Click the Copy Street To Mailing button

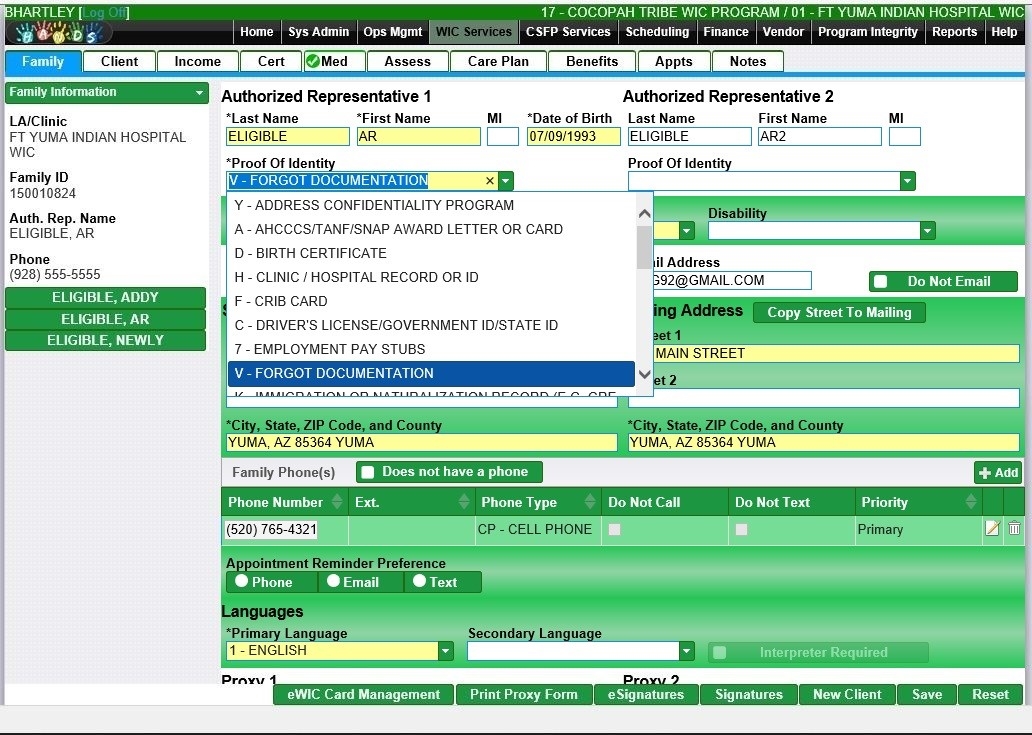pyautogui.click(x=838, y=312)
